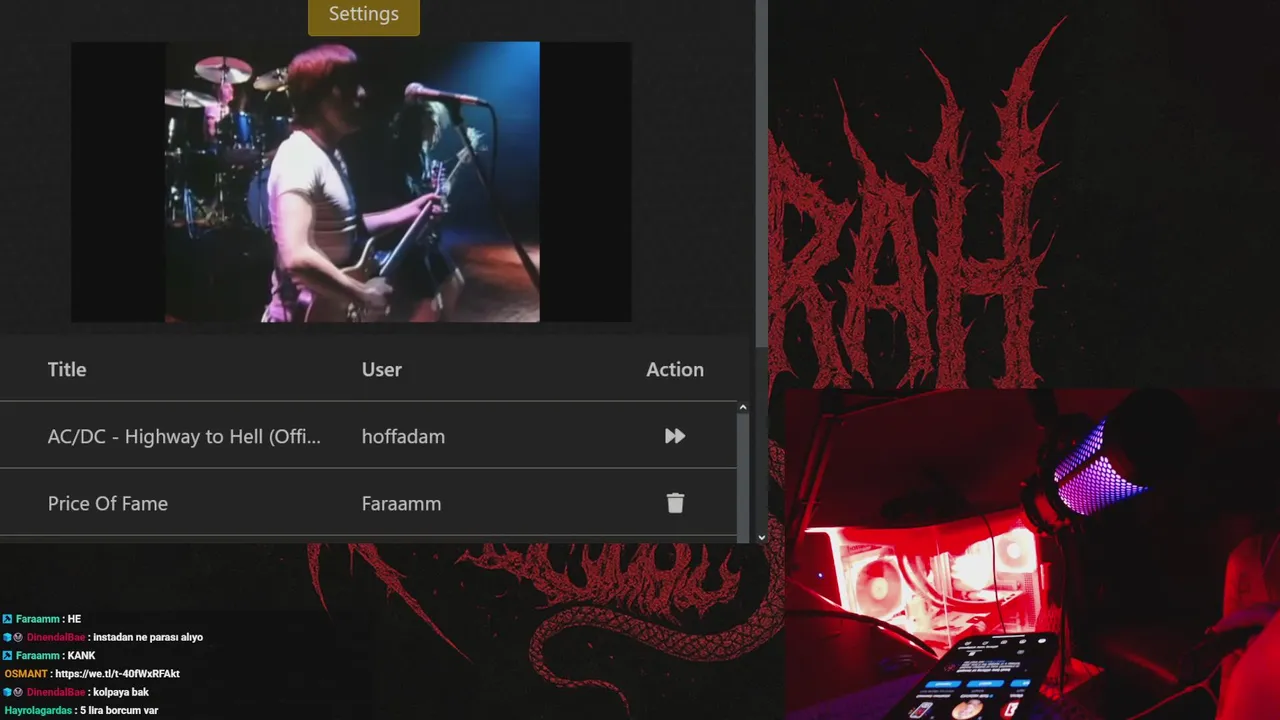
Task: Skip the AC/DC Highway to Hell song
Action: click(675, 436)
